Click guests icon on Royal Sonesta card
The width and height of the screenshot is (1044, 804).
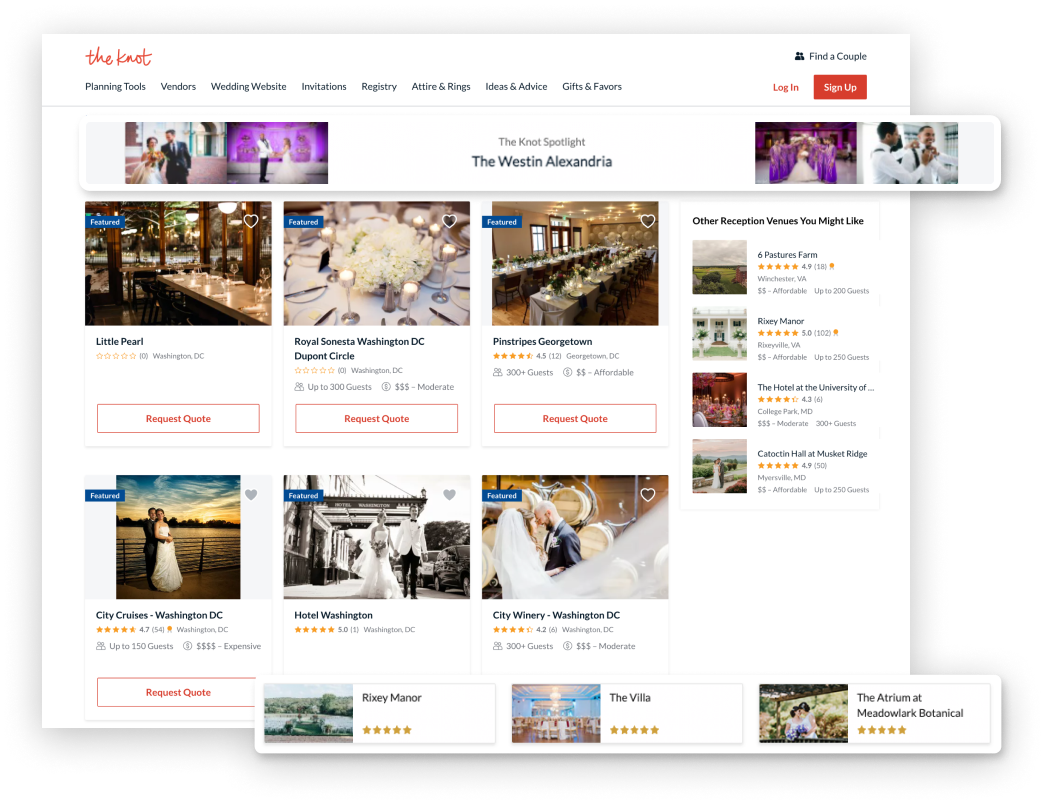tap(299, 387)
